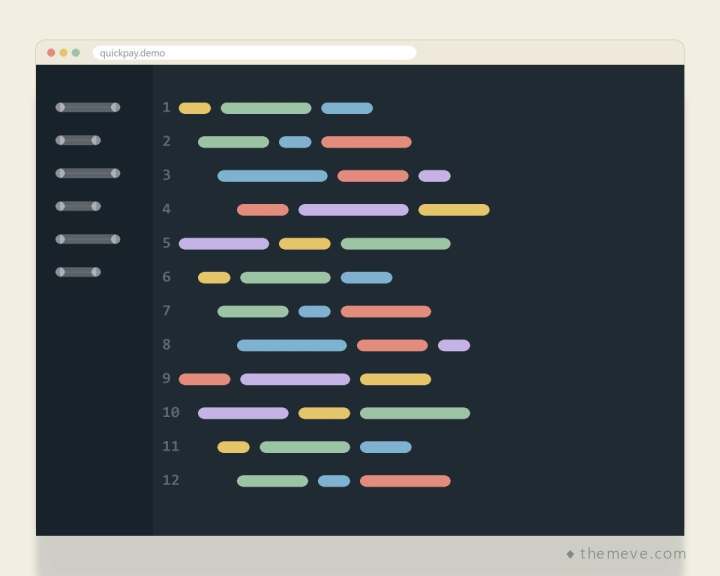The height and width of the screenshot is (576, 720).
Task: Click the red token on line 8
Action: [x=392, y=345]
